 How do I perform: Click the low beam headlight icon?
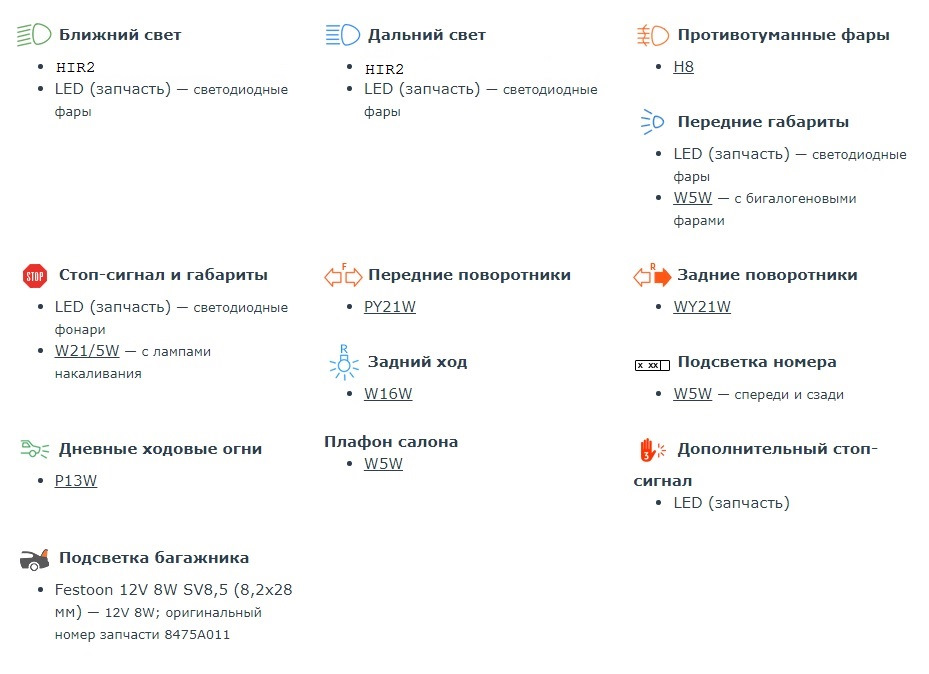(x=34, y=36)
